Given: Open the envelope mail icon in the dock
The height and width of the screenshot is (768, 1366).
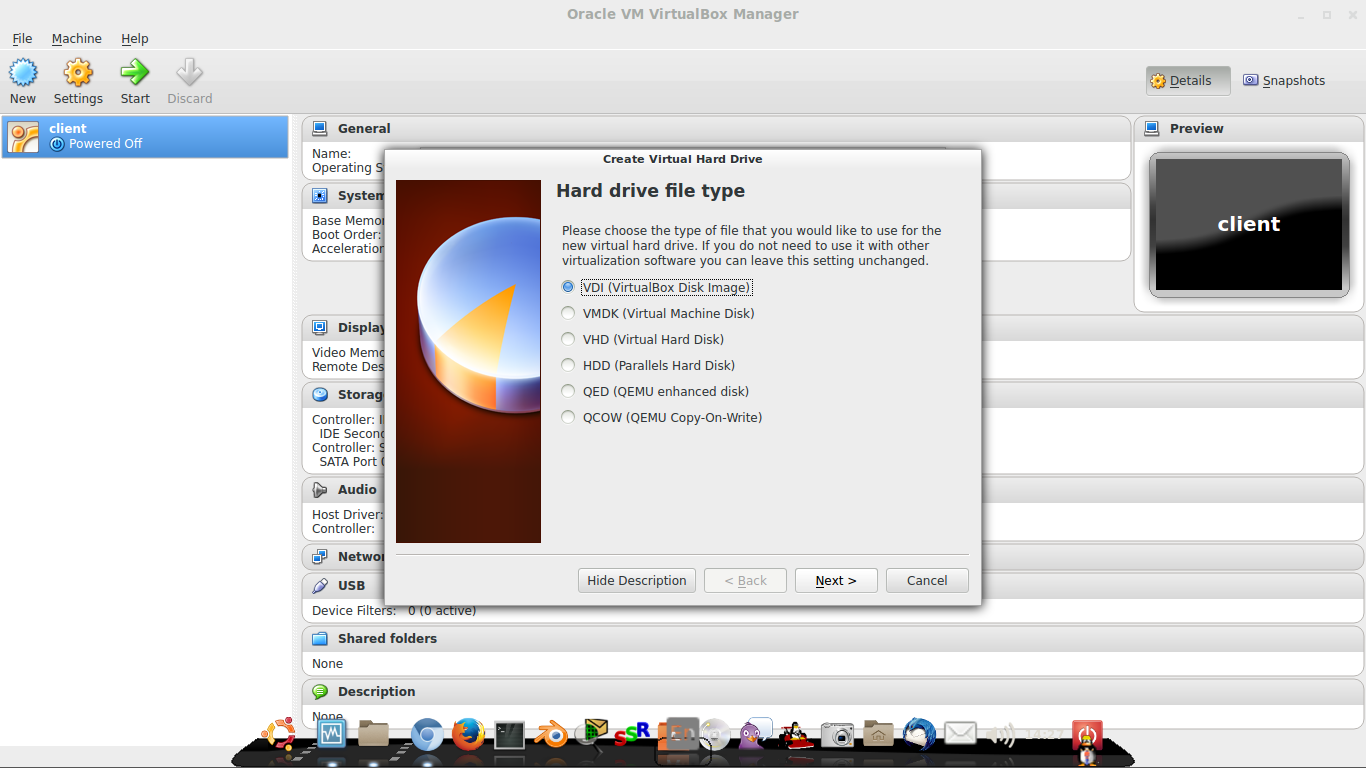Looking at the screenshot, I should pyautogui.click(x=960, y=735).
